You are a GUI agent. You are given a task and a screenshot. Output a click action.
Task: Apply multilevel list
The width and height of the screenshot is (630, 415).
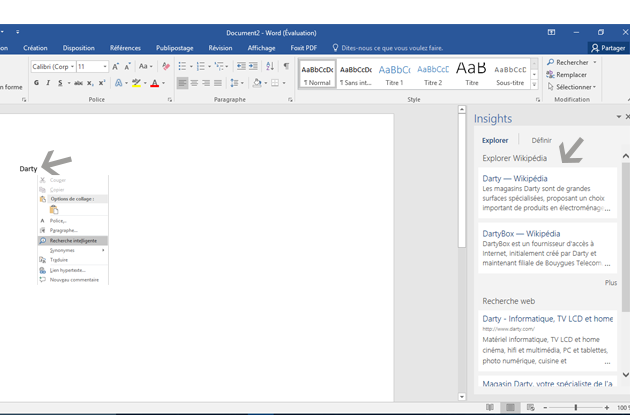[219, 66]
